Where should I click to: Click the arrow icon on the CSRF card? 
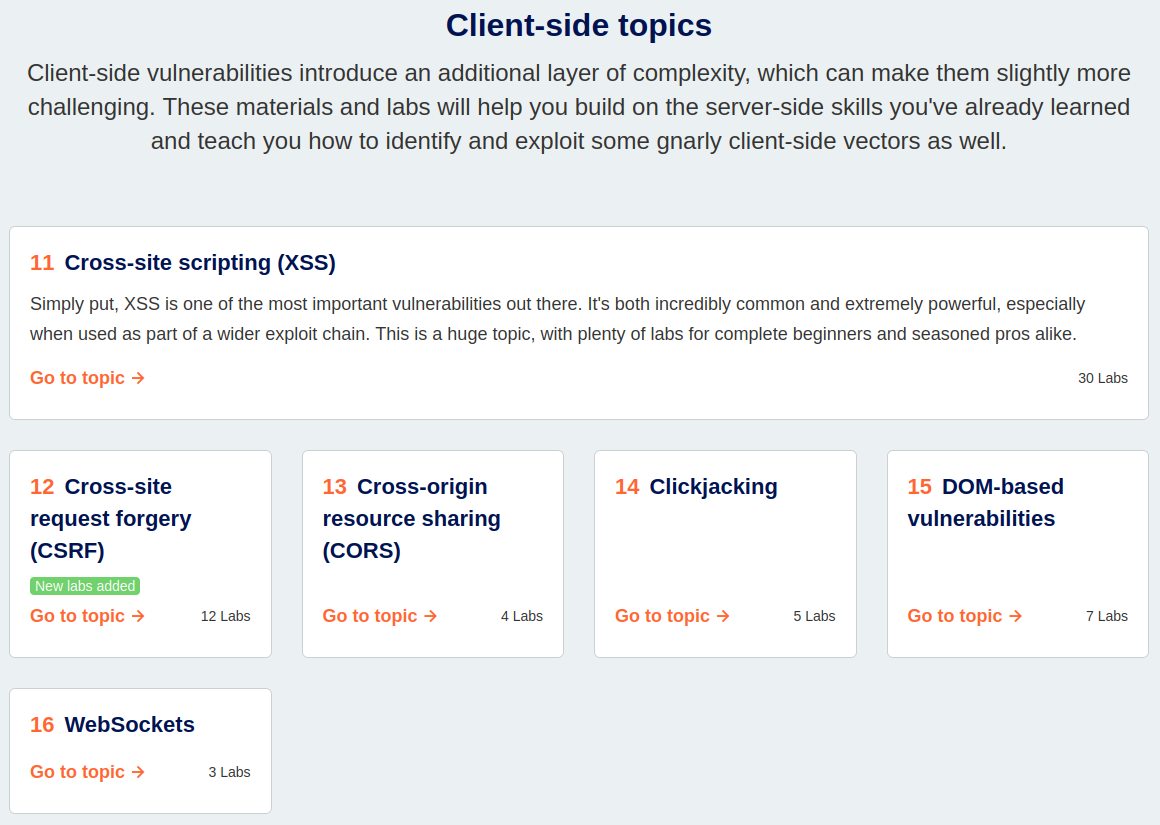[x=137, y=616]
